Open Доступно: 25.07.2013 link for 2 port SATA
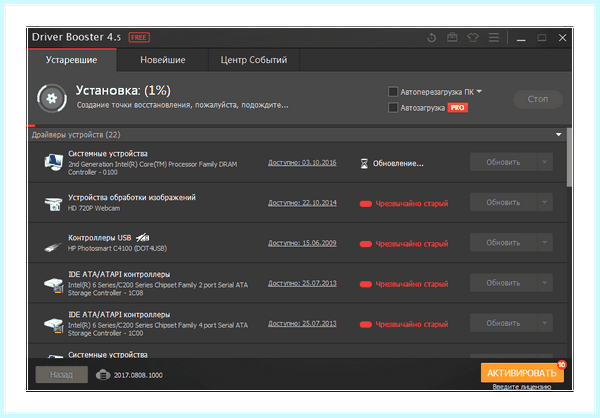 click(302, 283)
